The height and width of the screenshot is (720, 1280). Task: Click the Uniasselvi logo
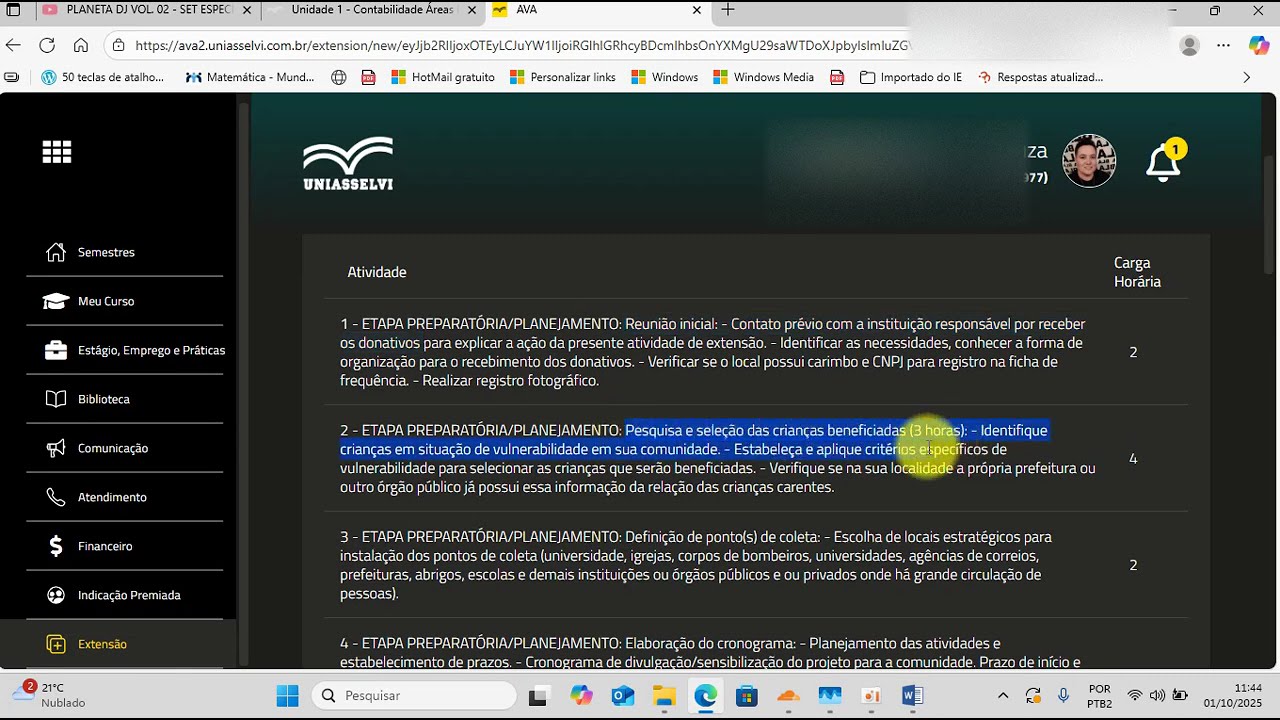[348, 164]
